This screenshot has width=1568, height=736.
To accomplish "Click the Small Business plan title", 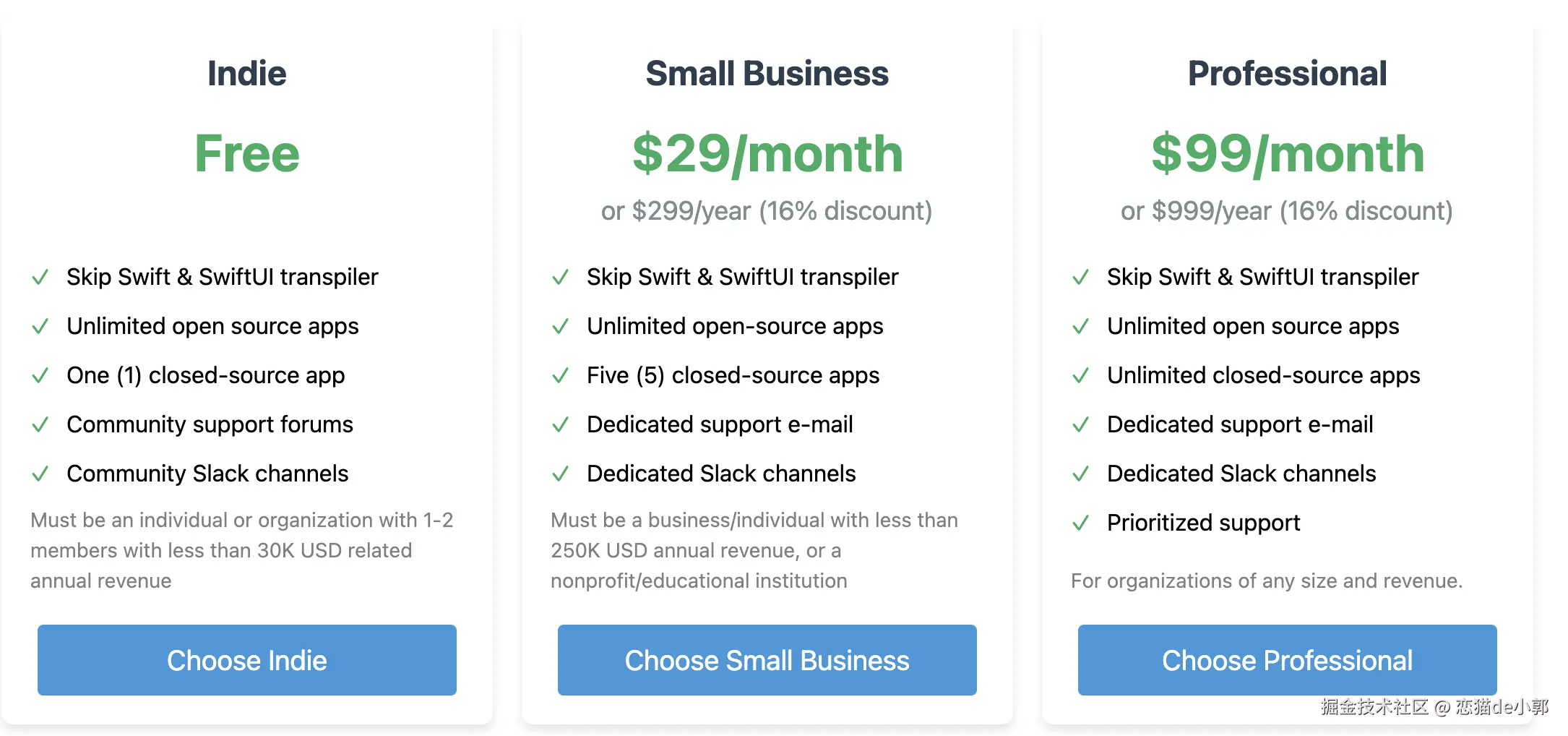I will [767, 73].
